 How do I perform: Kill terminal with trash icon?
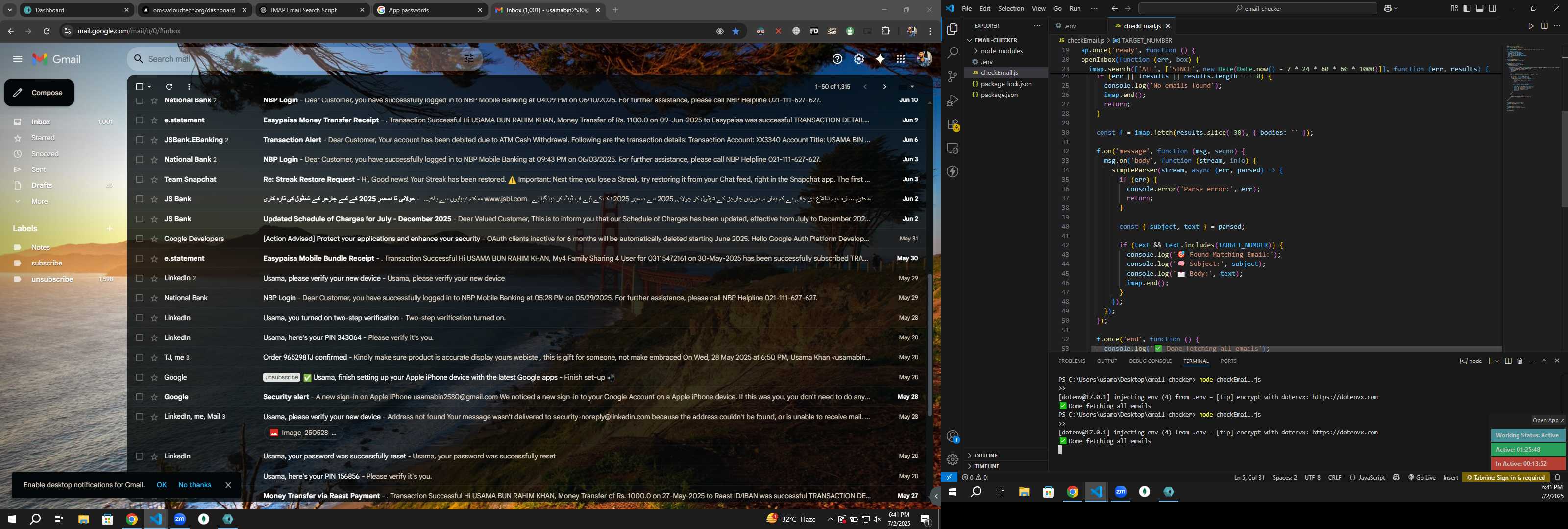(1519, 361)
